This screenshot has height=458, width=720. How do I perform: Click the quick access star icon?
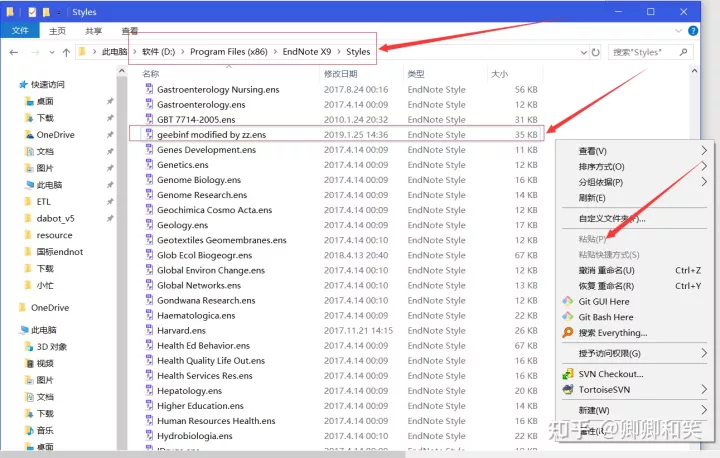click(23, 85)
